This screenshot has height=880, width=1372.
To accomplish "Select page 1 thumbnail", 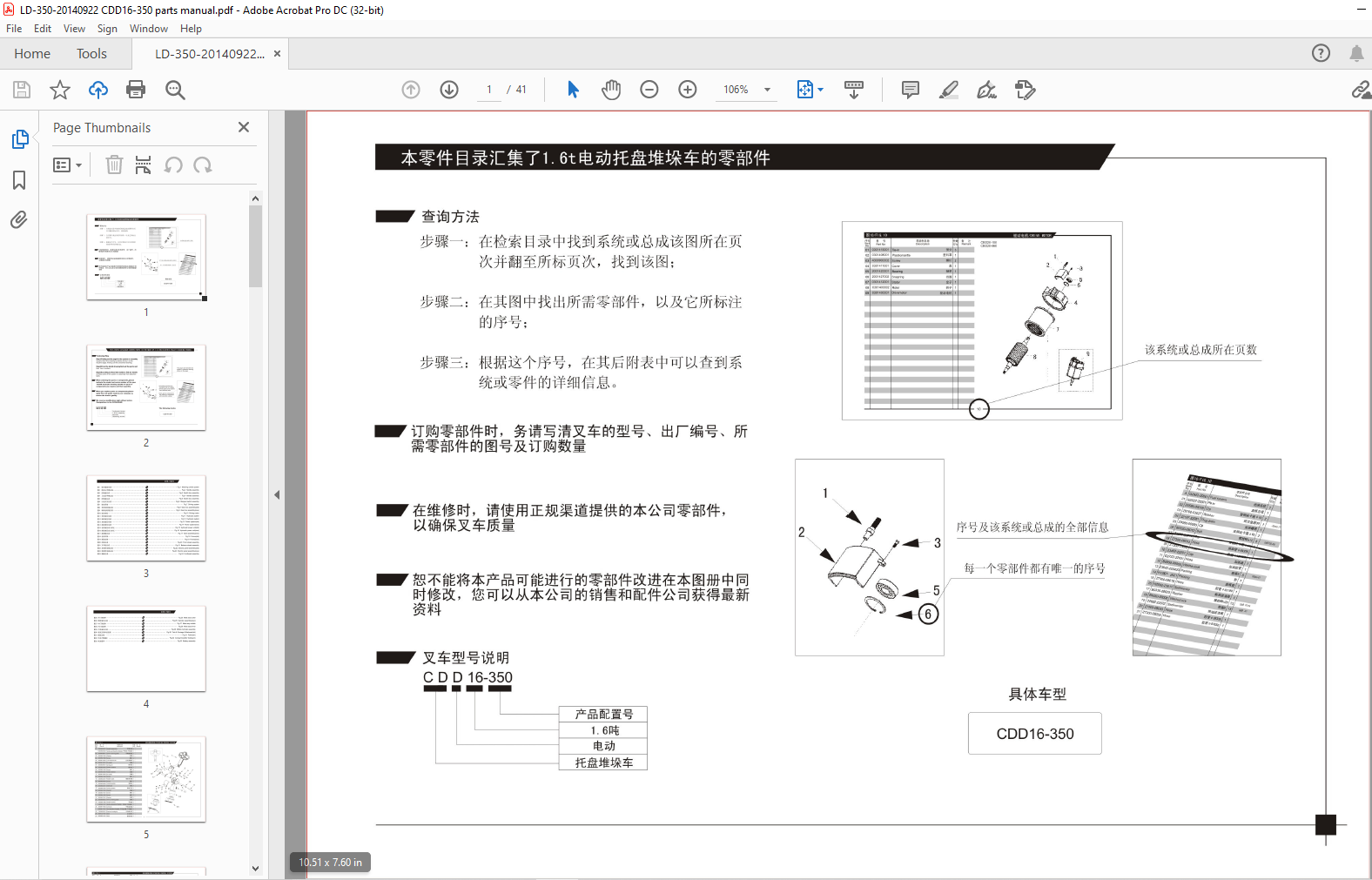I will coord(146,257).
